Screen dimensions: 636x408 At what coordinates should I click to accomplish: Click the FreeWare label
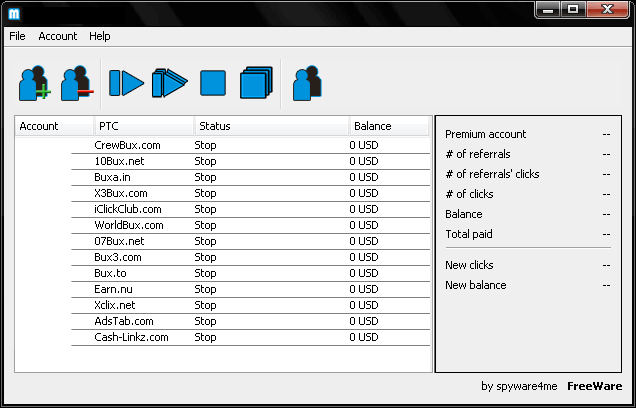pyautogui.click(x=595, y=386)
